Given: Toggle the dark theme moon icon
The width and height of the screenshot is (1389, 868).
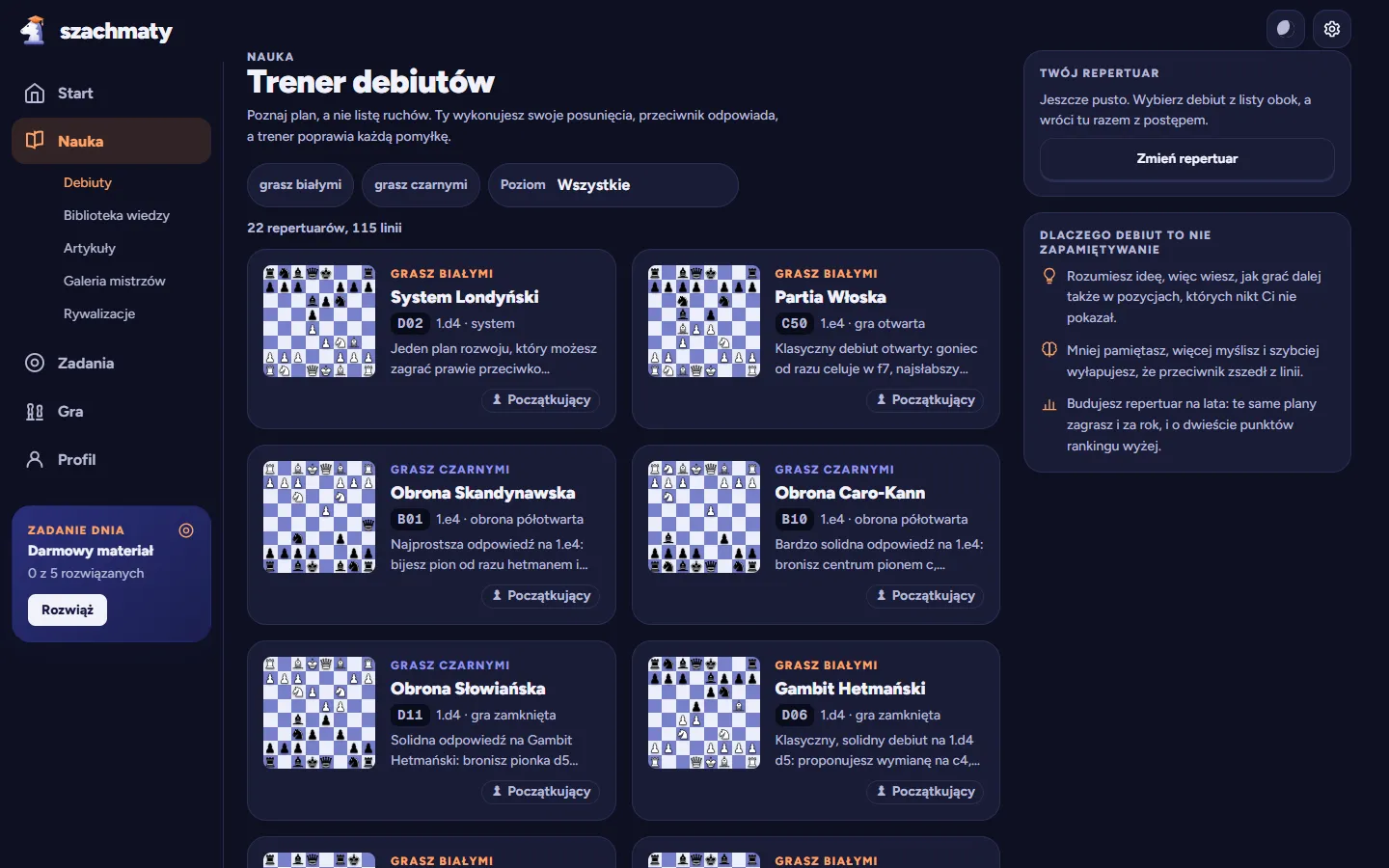Looking at the screenshot, I should click(1285, 29).
